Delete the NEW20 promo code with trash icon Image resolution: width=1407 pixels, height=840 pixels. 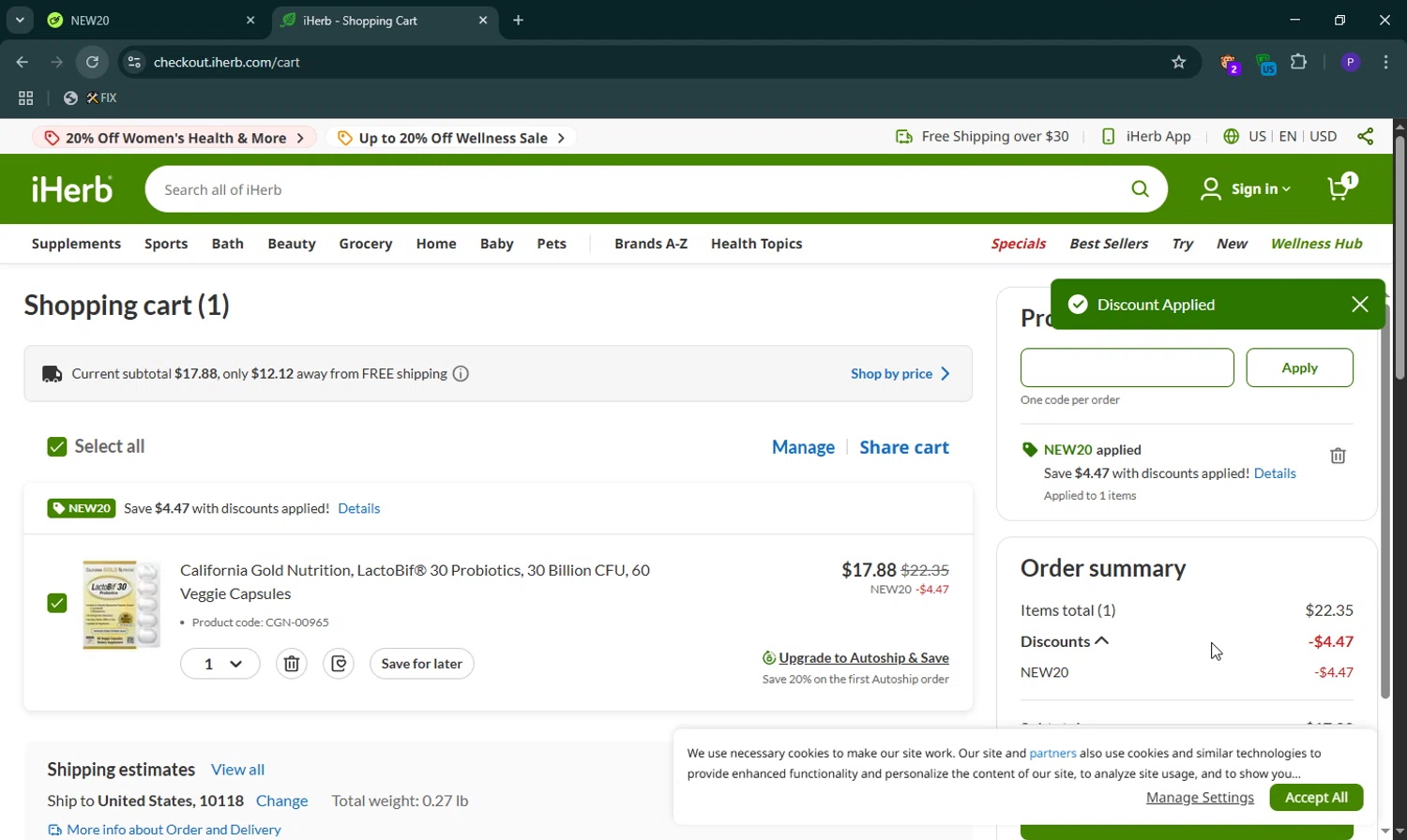(x=1338, y=456)
